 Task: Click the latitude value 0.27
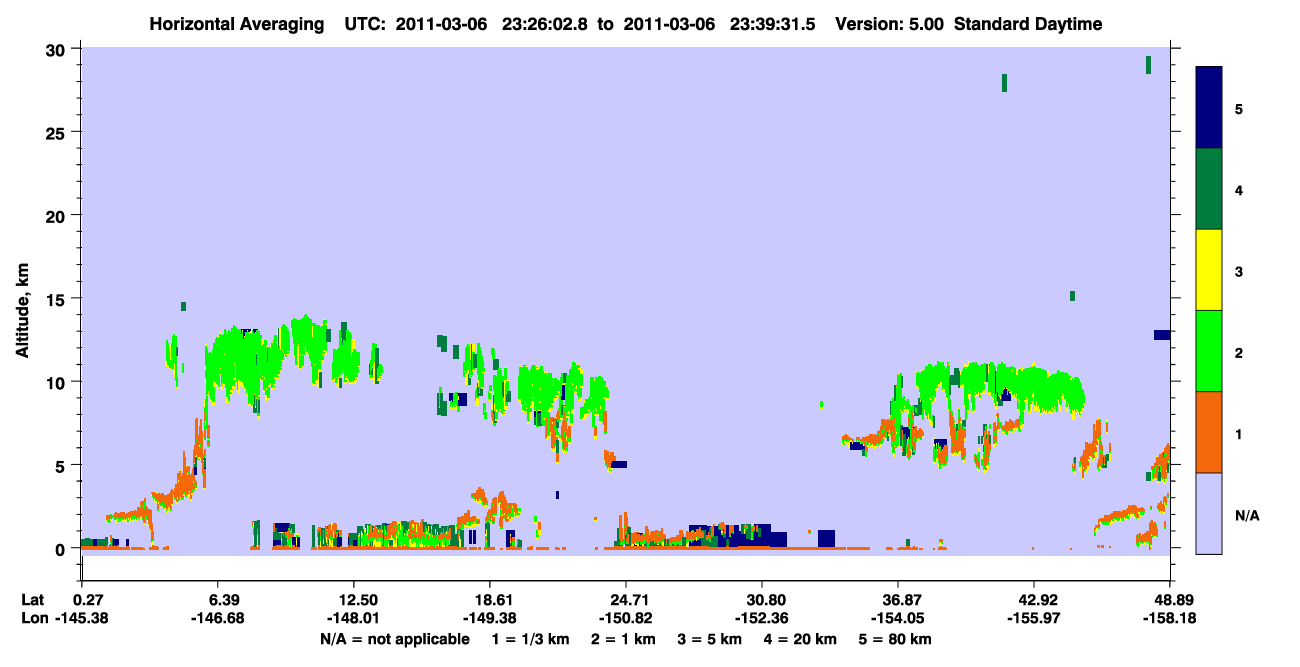pos(88,600)
